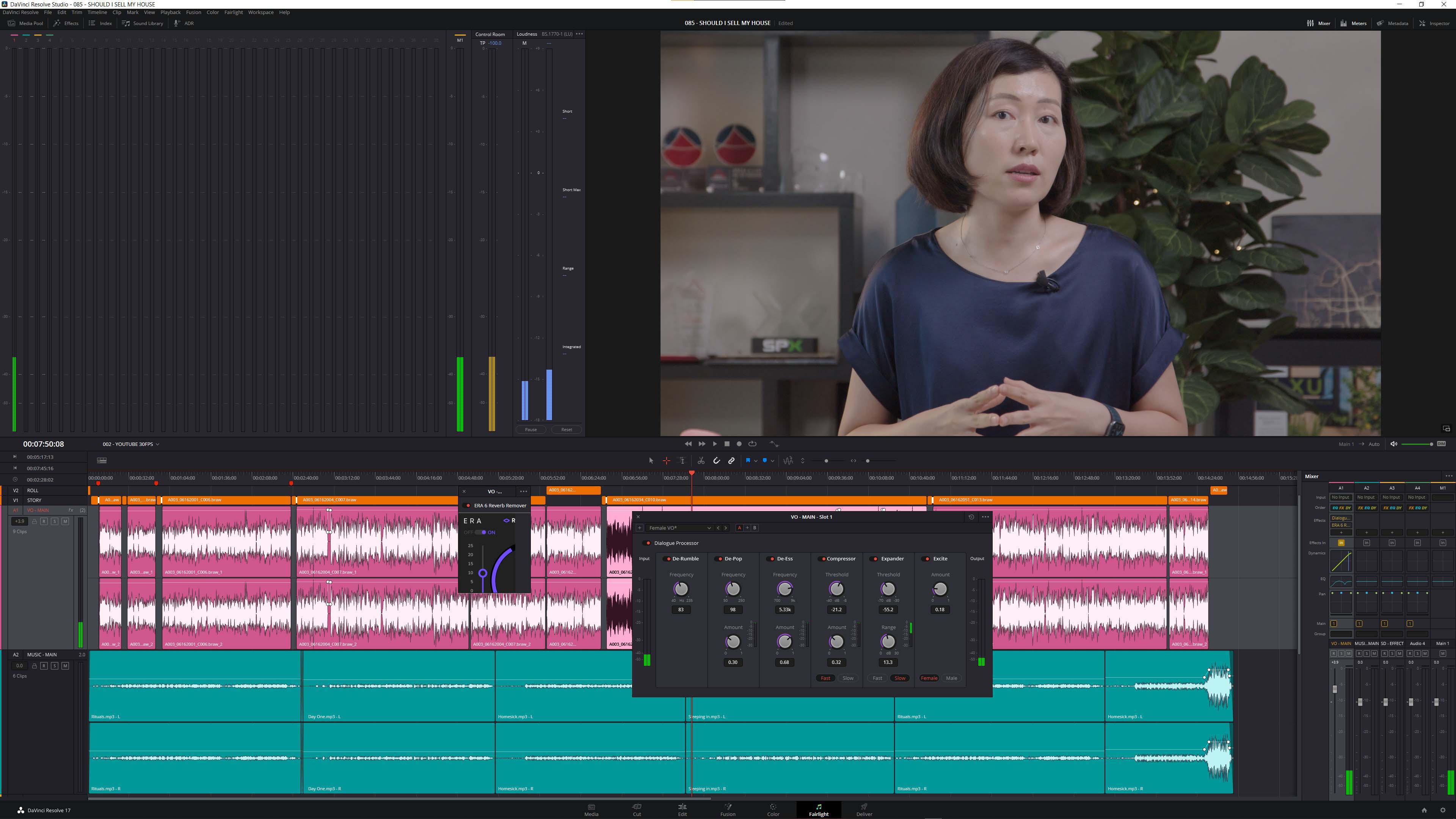Open Loudness panel options menu

[579, 34]
